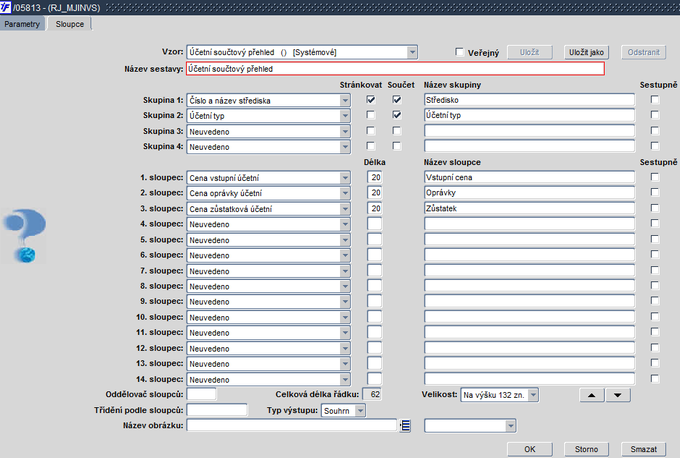Click the application icon in the title bar
Viewport: 680px width, 458px height.
(x=6, y=7)
